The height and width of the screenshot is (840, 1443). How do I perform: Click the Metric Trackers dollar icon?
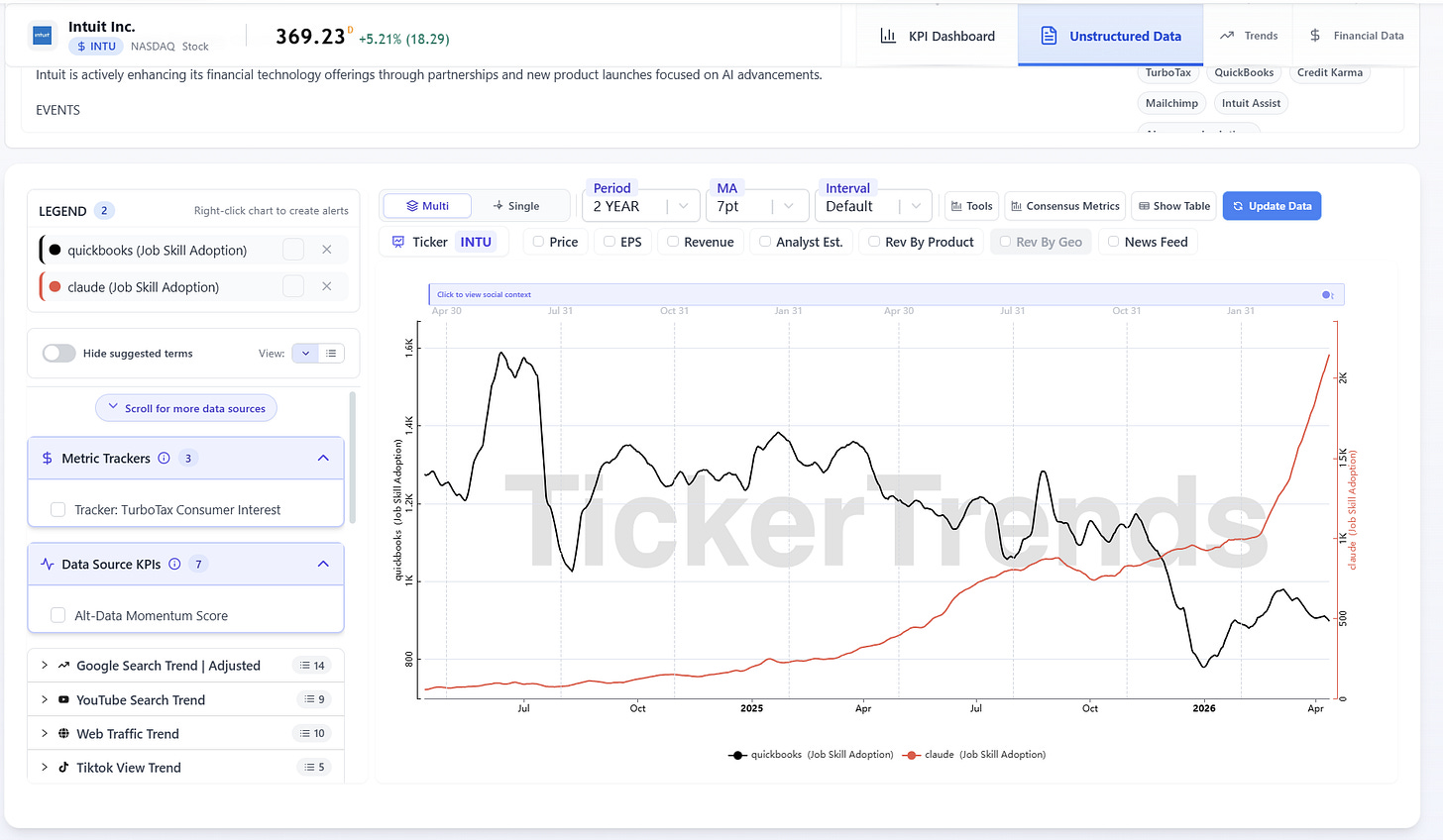click(48, 458)
